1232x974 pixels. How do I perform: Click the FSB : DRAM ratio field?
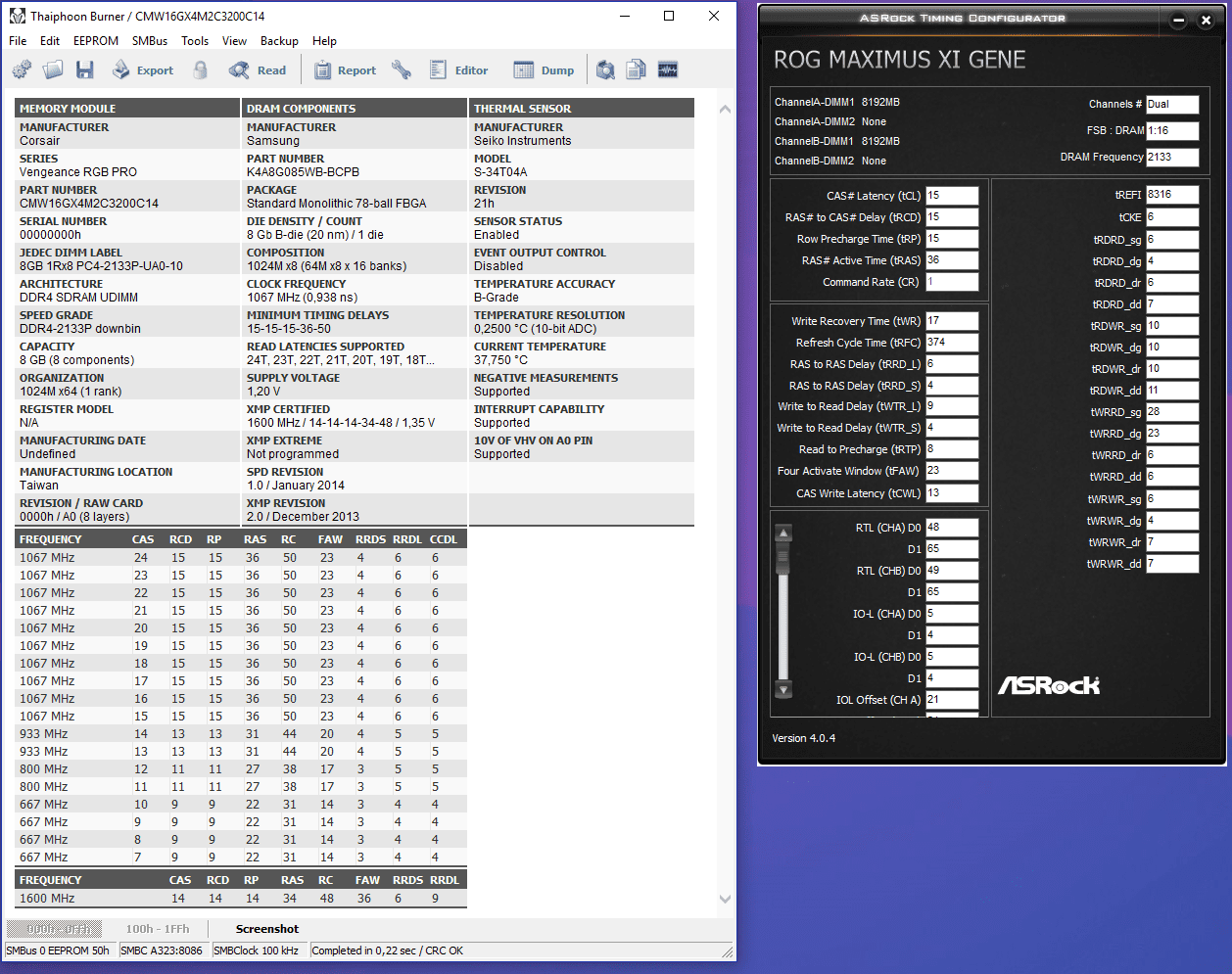(x=1172, y=130)
